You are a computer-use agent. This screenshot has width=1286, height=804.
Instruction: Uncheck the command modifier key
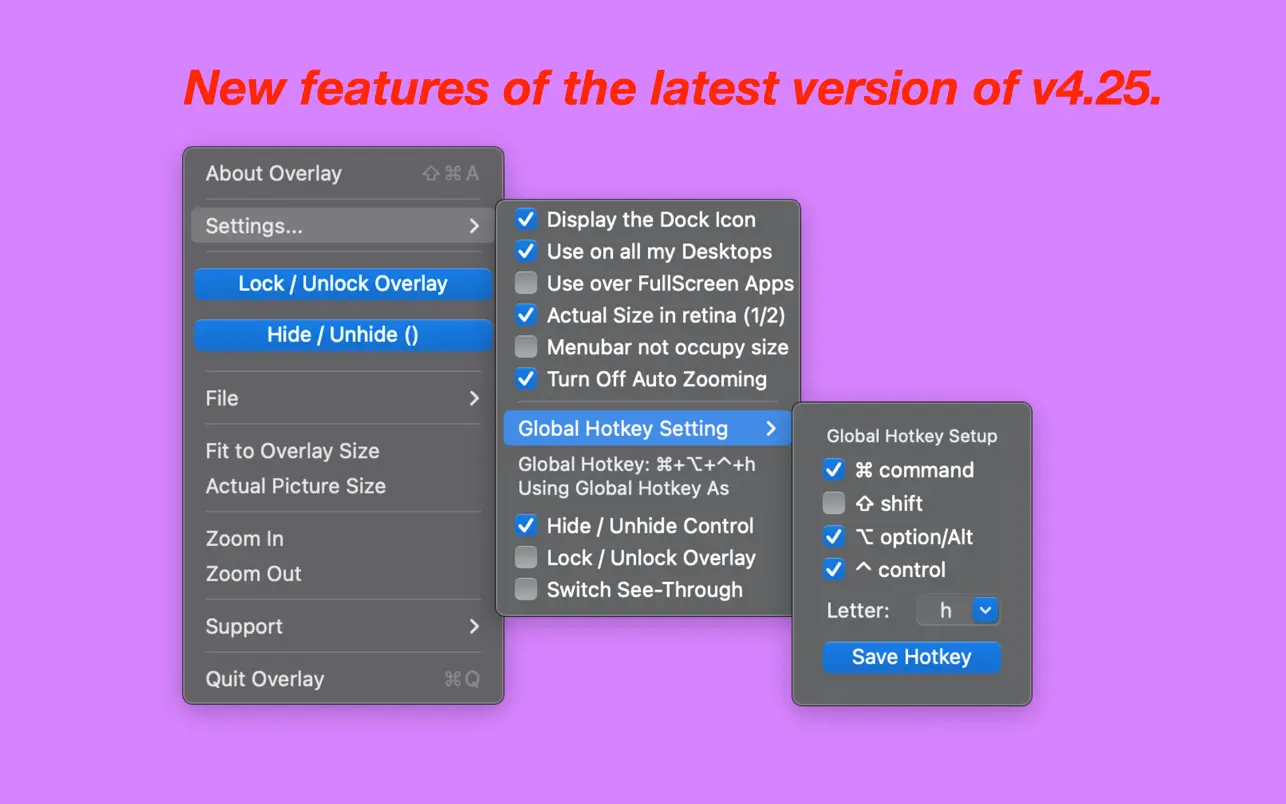coord(834,470)
